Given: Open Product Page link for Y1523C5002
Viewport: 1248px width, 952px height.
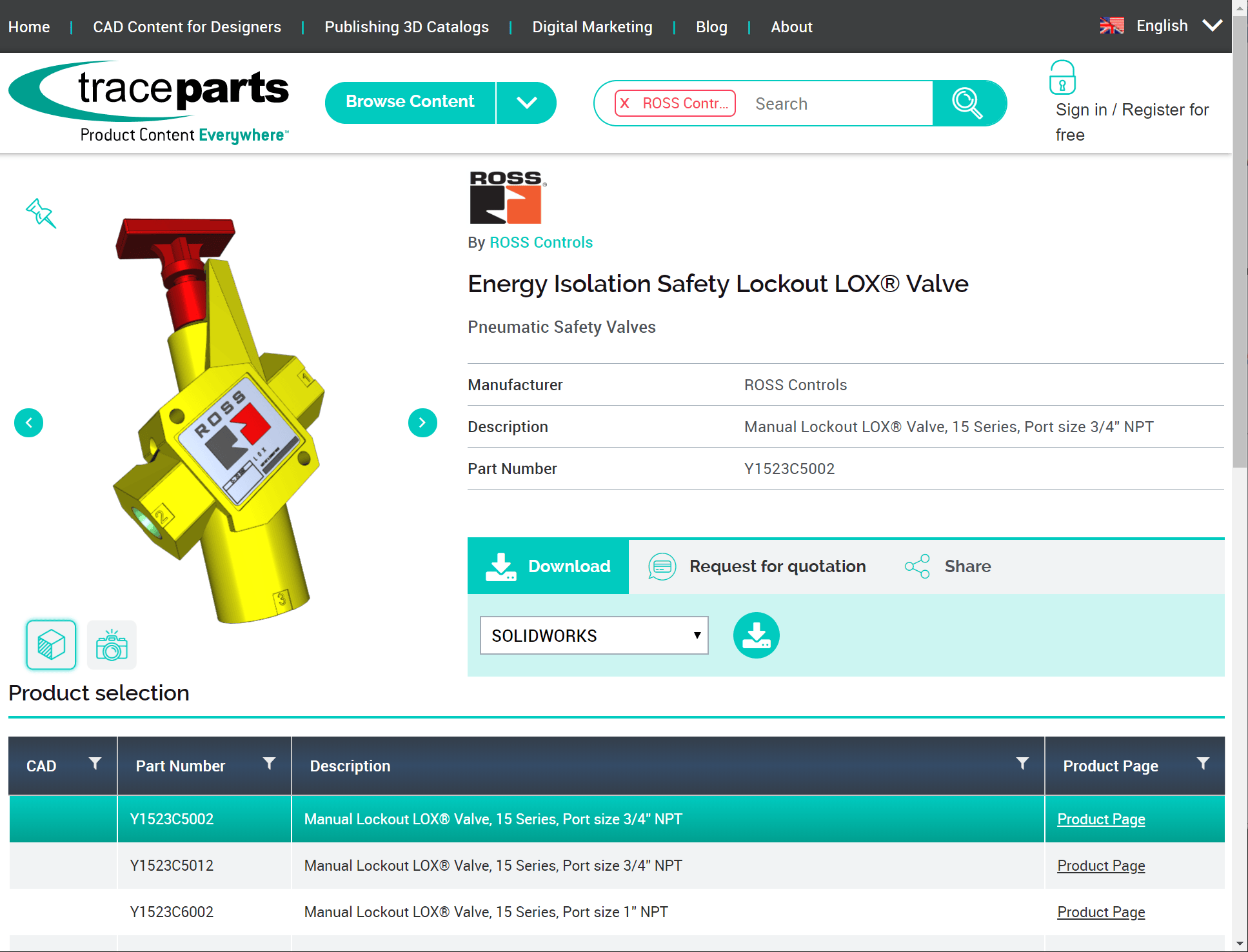Looking at the screenshot, I should pyautogui.click(x=1101, y=819).
